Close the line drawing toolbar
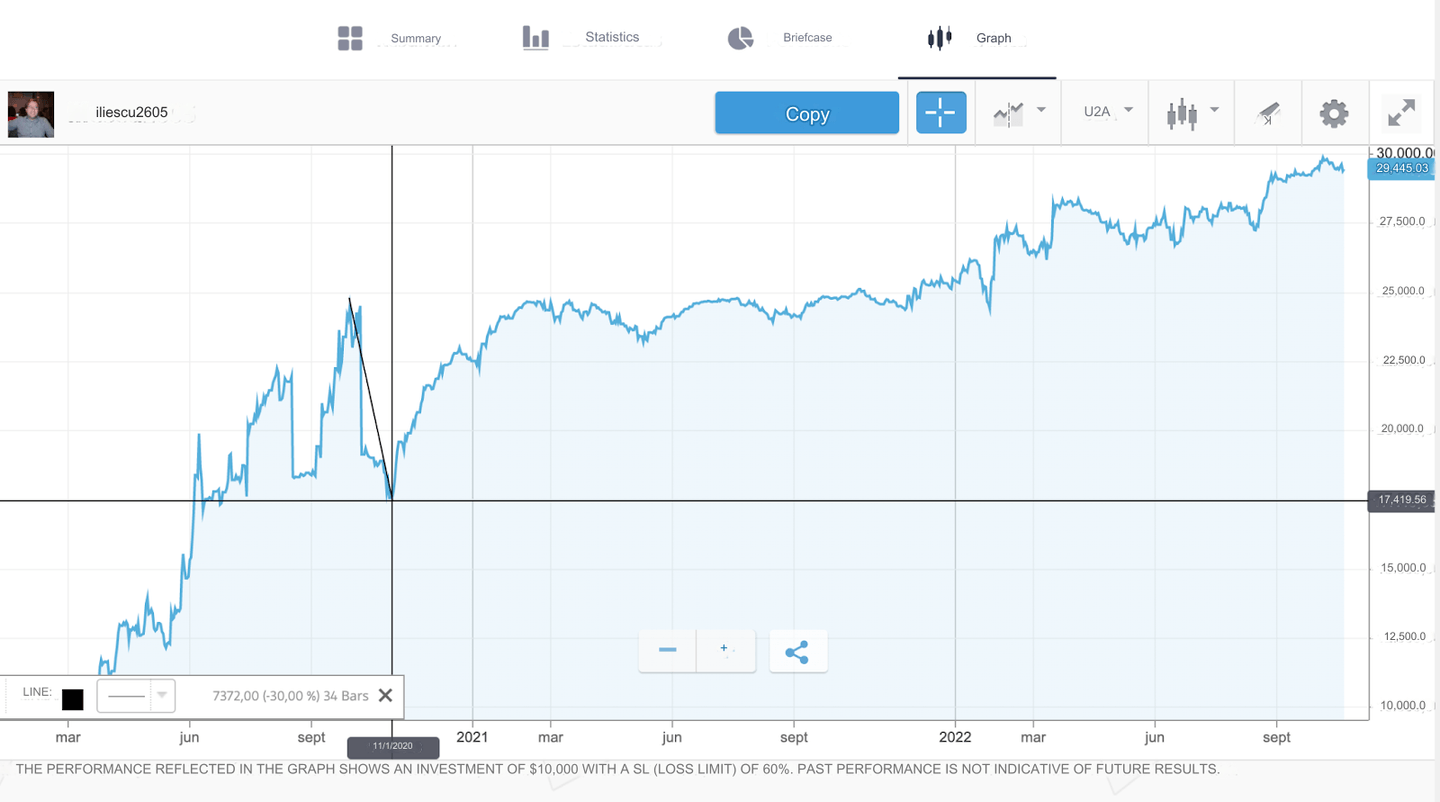 [x=385, y=695]
